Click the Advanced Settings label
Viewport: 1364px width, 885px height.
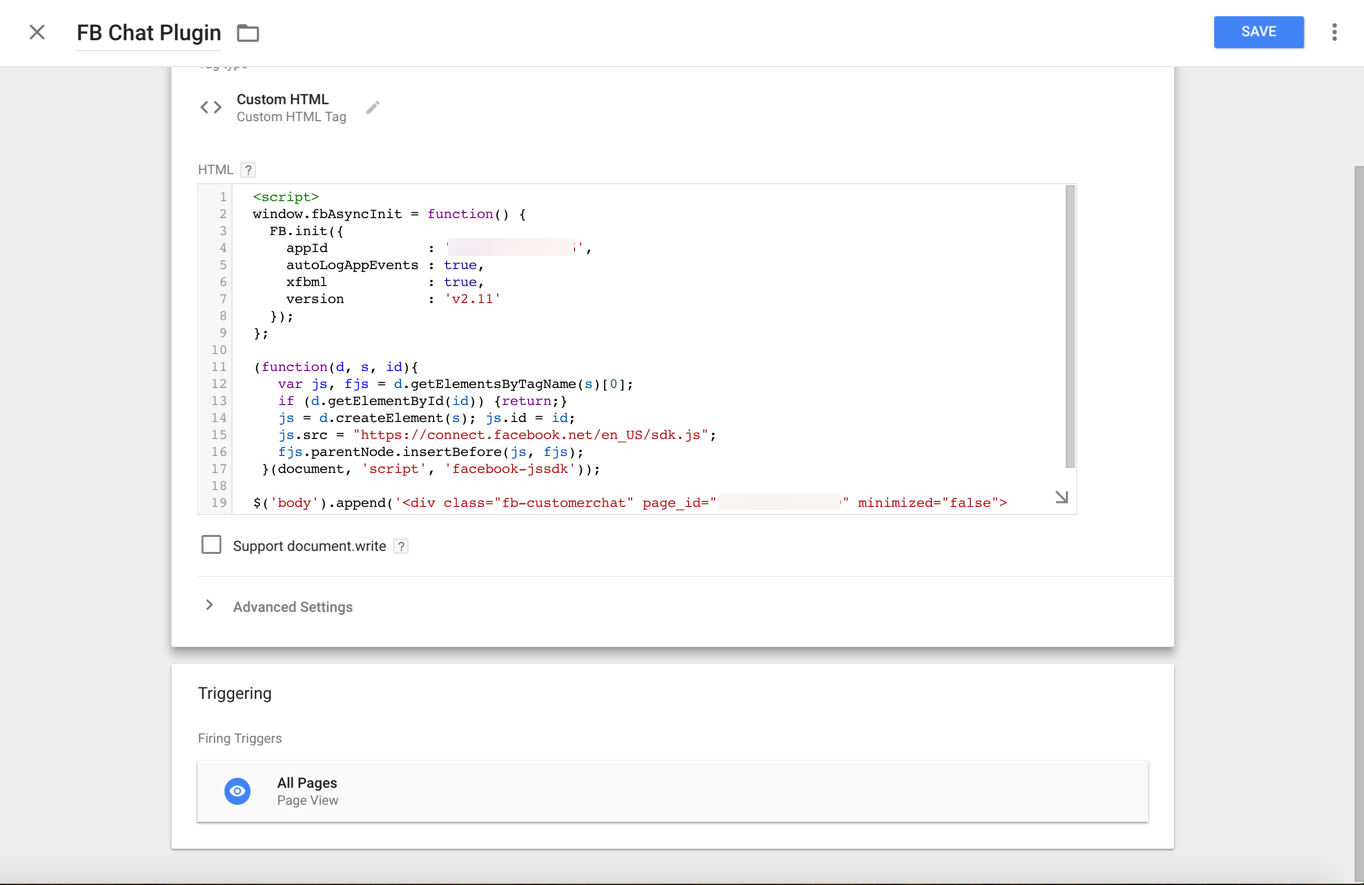(x=293, y=607)
